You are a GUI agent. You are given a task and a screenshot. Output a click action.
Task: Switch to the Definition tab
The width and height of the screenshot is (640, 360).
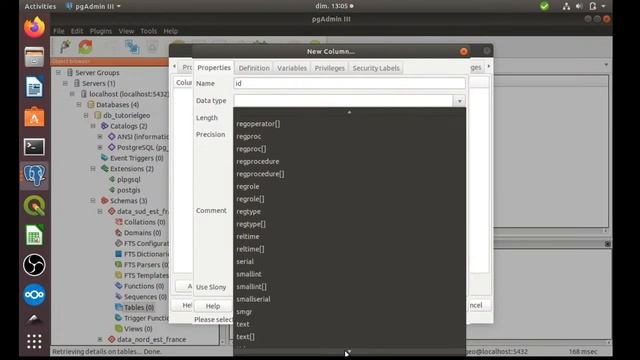point(254,68)
